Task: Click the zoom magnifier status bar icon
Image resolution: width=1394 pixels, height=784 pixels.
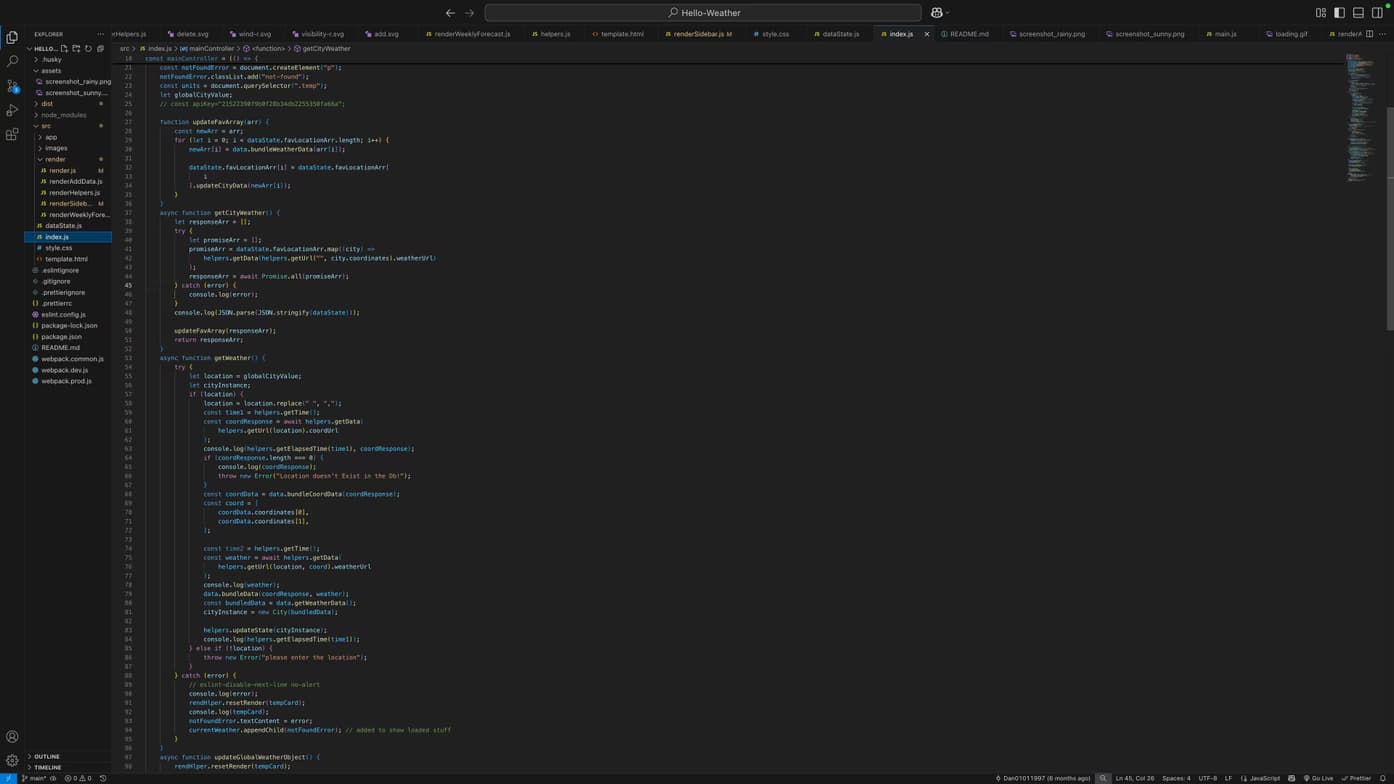Action: (1103, 778)
